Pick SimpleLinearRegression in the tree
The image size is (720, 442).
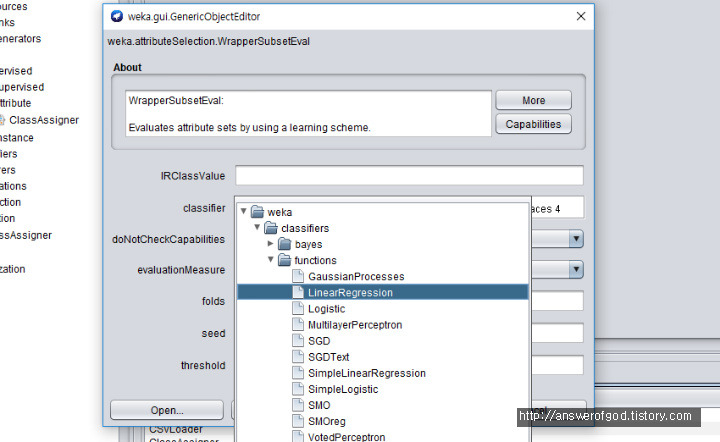pos(367,373)
